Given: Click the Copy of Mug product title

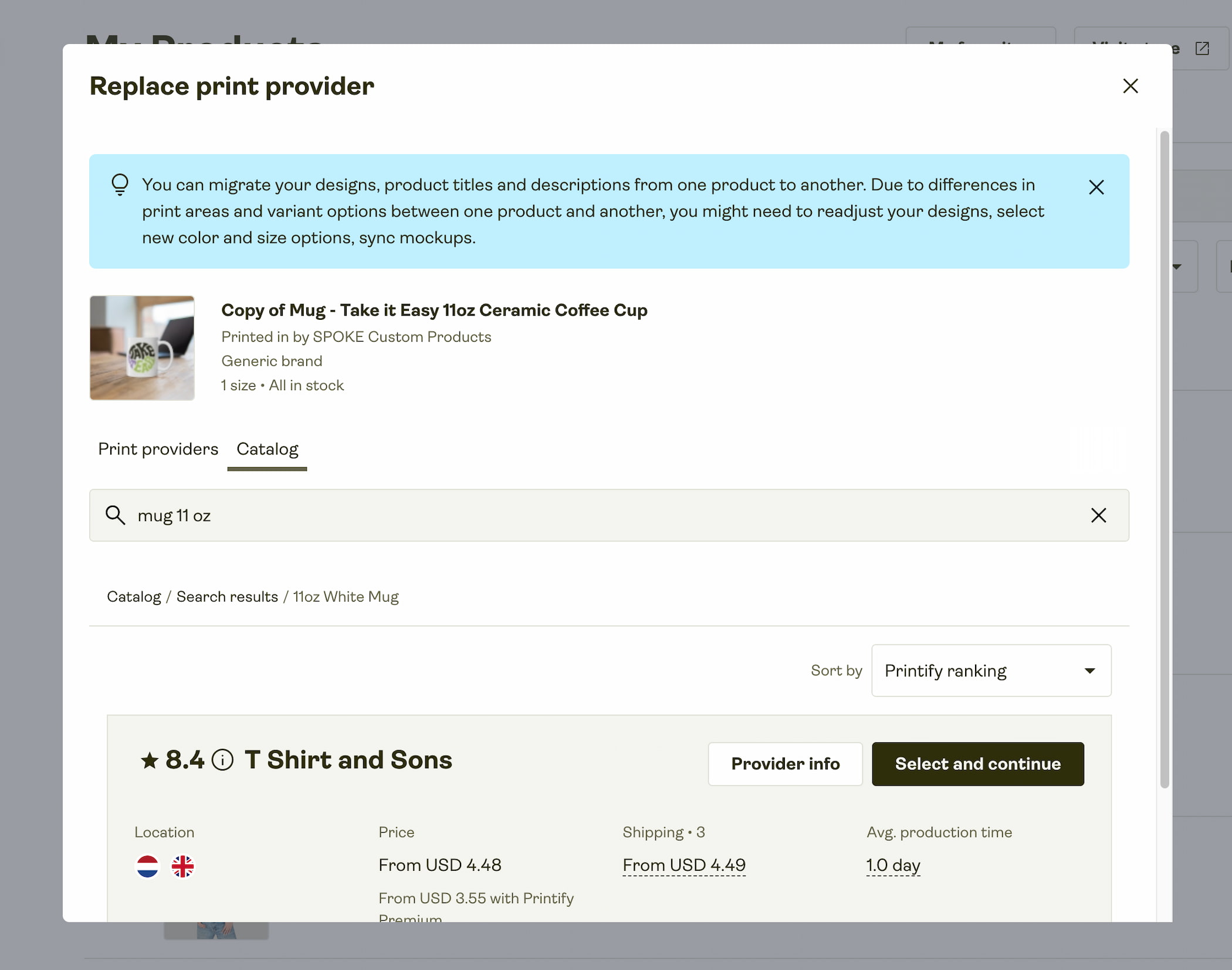Looking at the screenshot, I should [x=434, y=310].
